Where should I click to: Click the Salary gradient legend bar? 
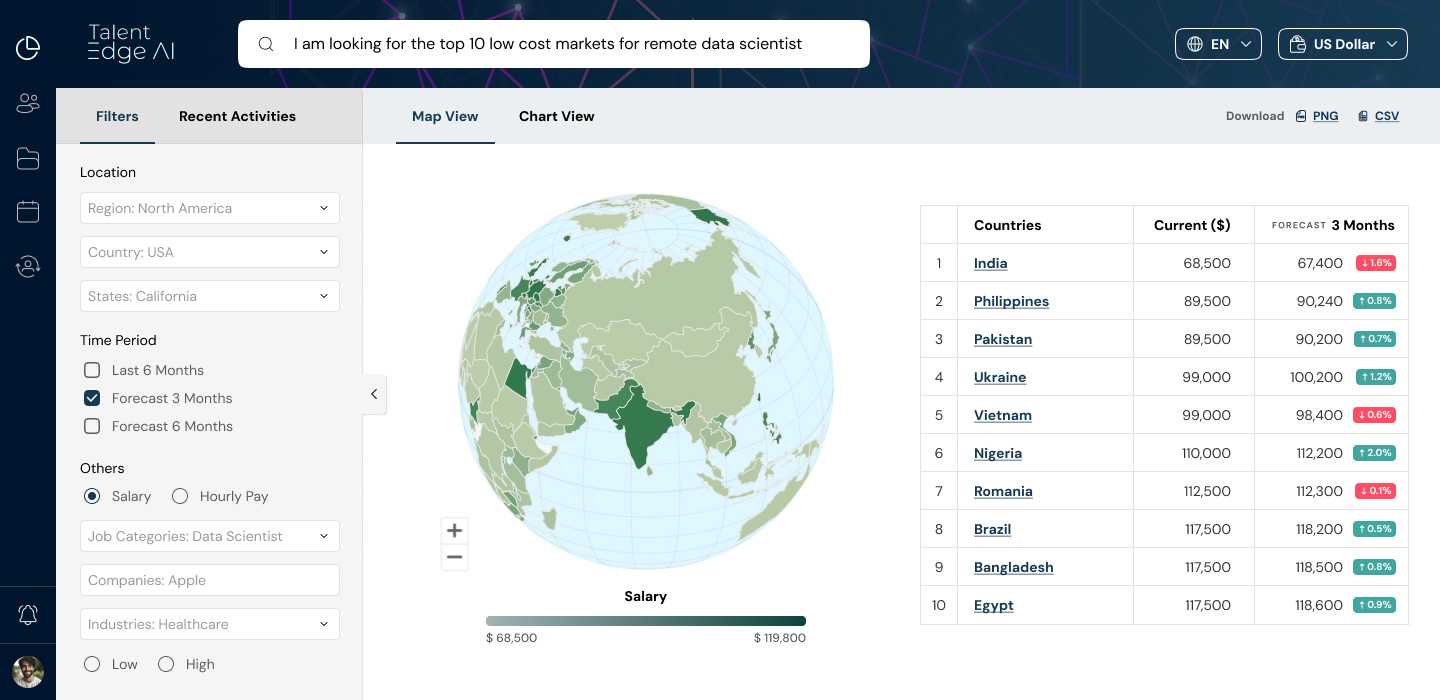point(645,621)
